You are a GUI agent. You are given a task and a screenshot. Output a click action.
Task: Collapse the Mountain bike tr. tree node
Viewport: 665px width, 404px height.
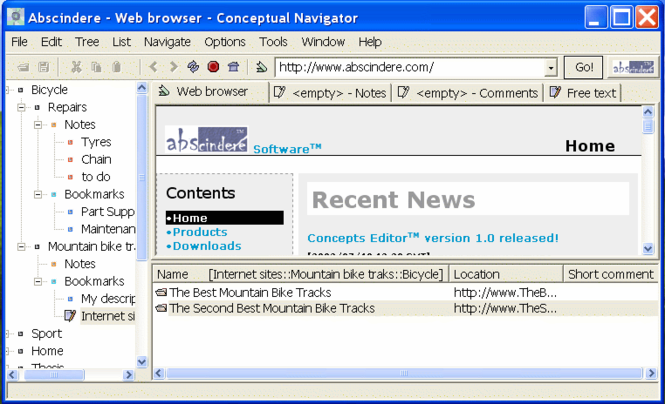click(21, 246)
